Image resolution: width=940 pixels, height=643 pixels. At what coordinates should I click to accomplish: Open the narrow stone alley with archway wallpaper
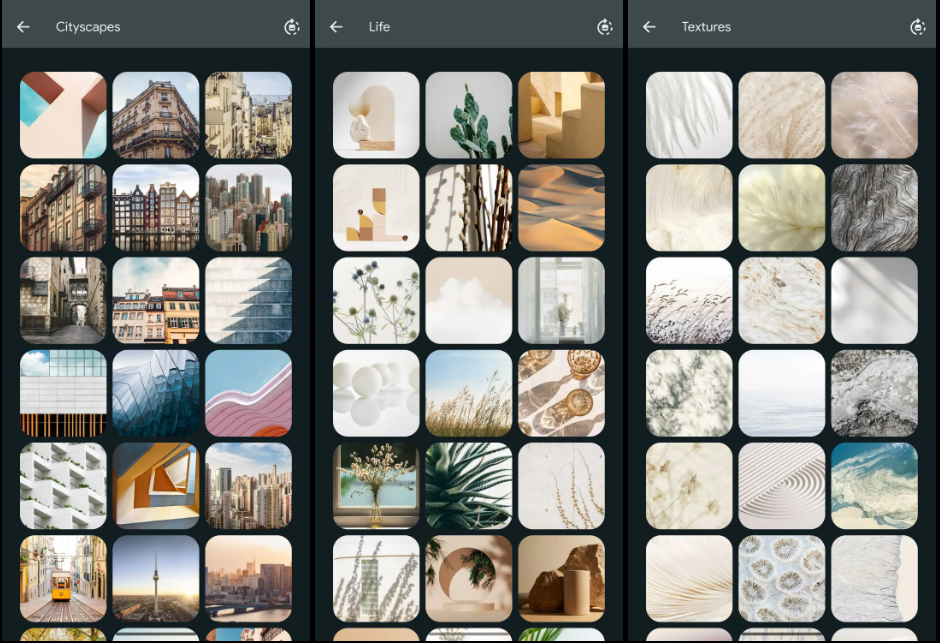(63, 300)
